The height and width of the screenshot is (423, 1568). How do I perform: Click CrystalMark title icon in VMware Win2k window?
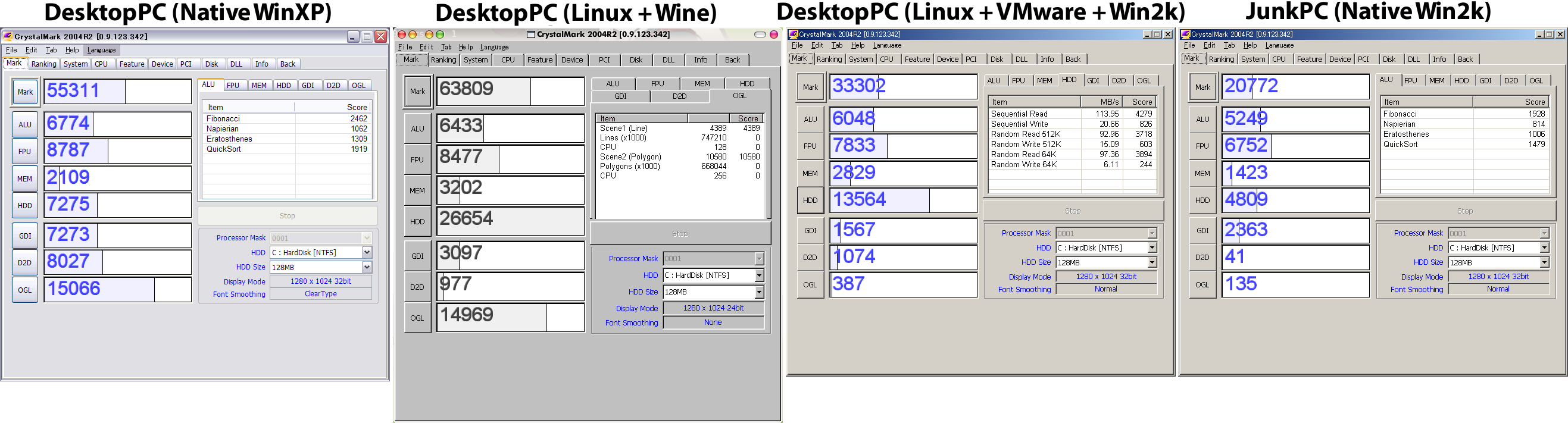[x=793, y=34]
